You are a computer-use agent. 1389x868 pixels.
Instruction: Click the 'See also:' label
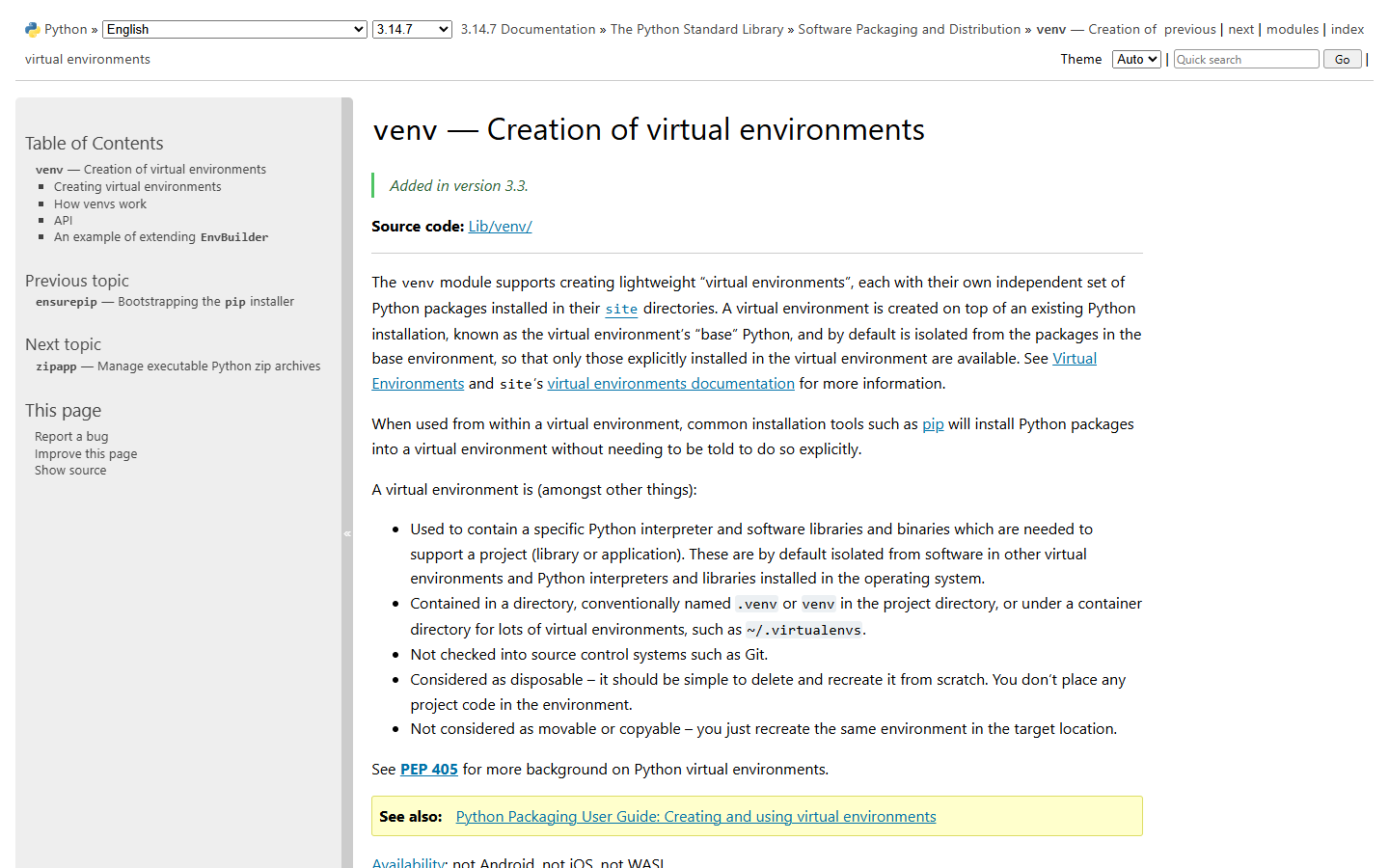pyautogui.click(x=411, y=817)
